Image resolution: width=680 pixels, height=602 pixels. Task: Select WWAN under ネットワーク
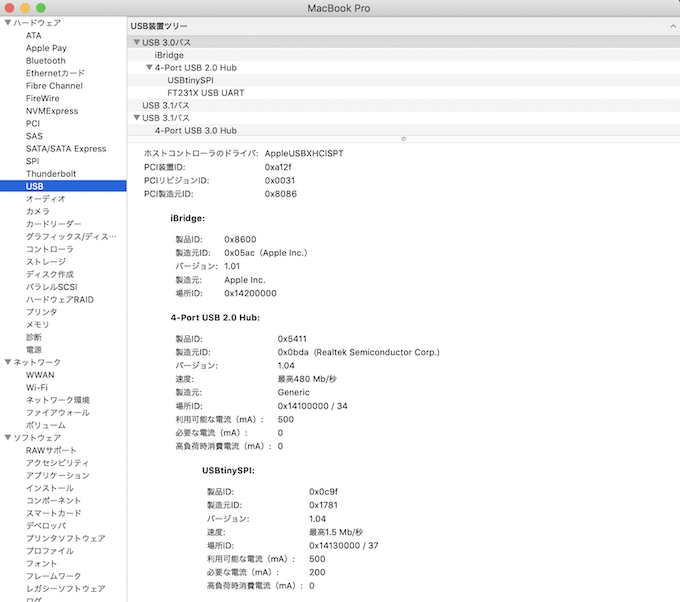[40, 375]
